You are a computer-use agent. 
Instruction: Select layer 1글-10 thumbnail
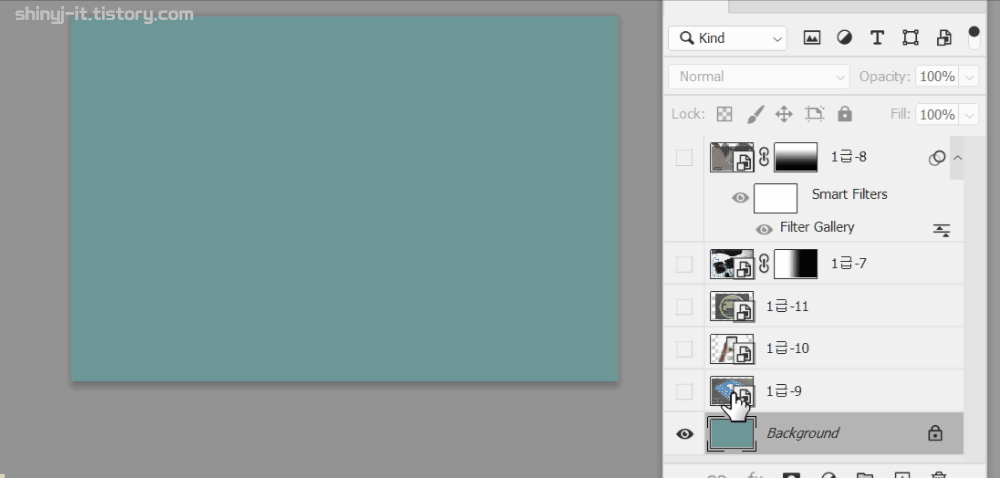[732, 349]
